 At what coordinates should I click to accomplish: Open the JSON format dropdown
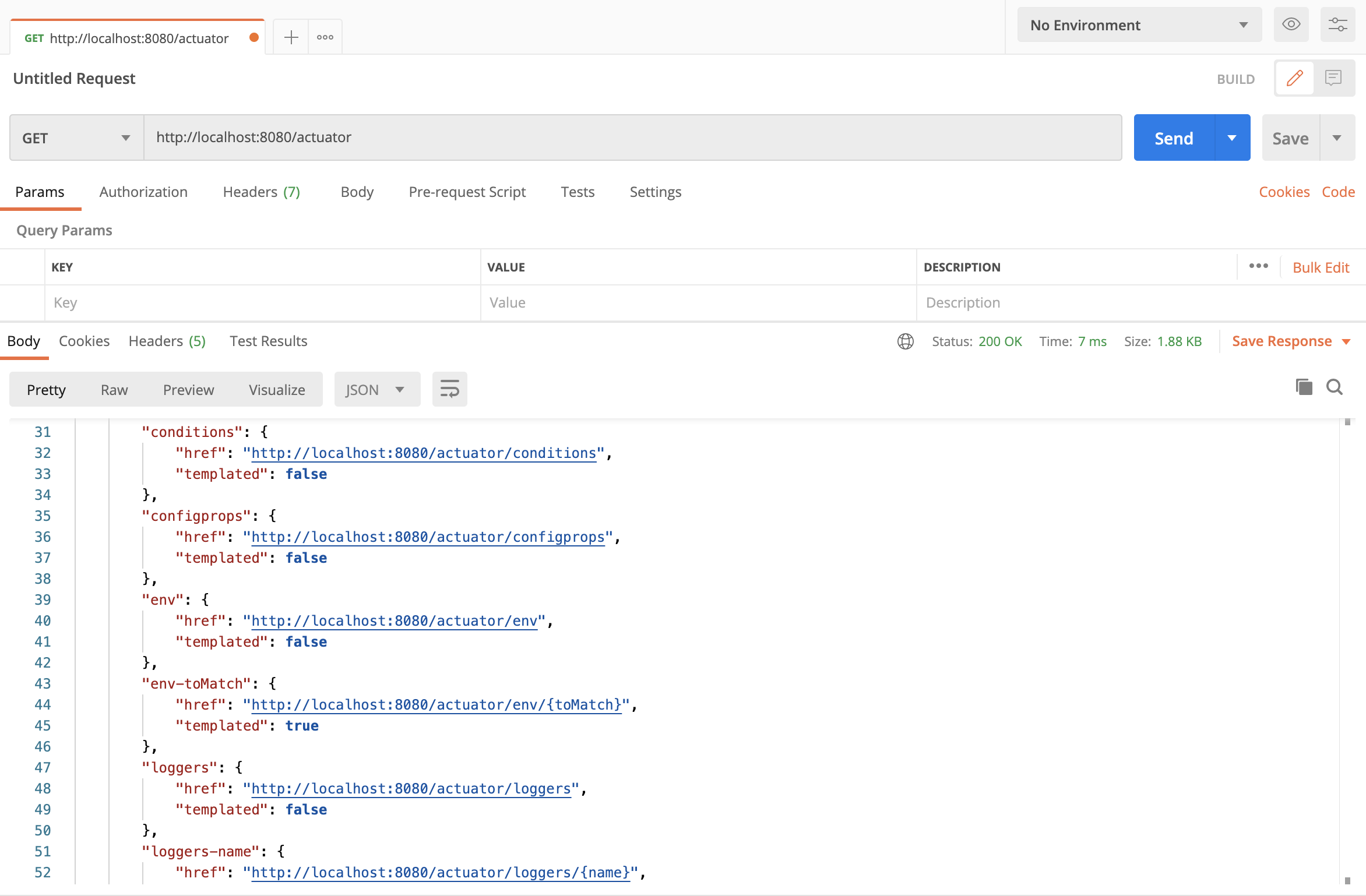coord(376,390)
